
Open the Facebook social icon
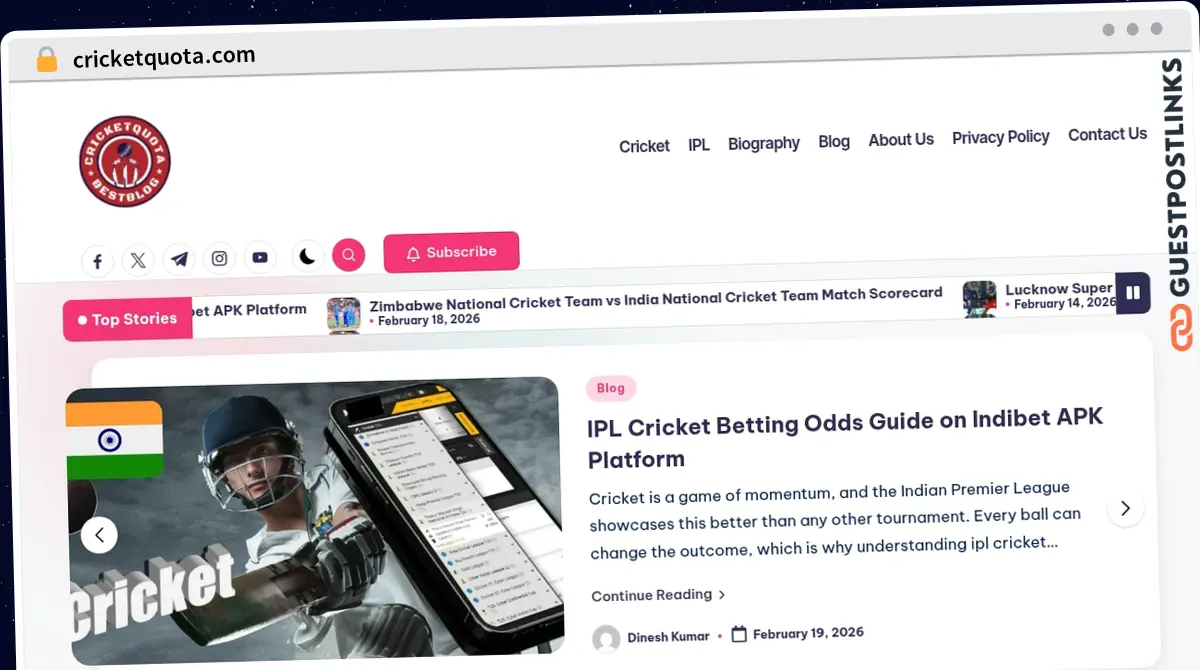tap(97, 262)
